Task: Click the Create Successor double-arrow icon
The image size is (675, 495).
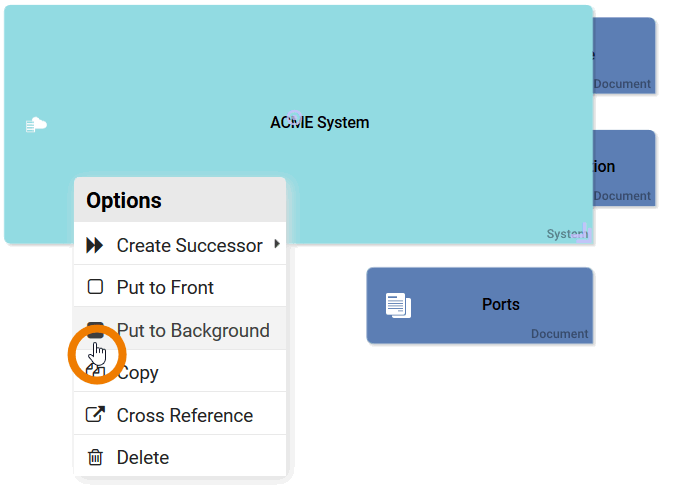Action: click(95, 245)
